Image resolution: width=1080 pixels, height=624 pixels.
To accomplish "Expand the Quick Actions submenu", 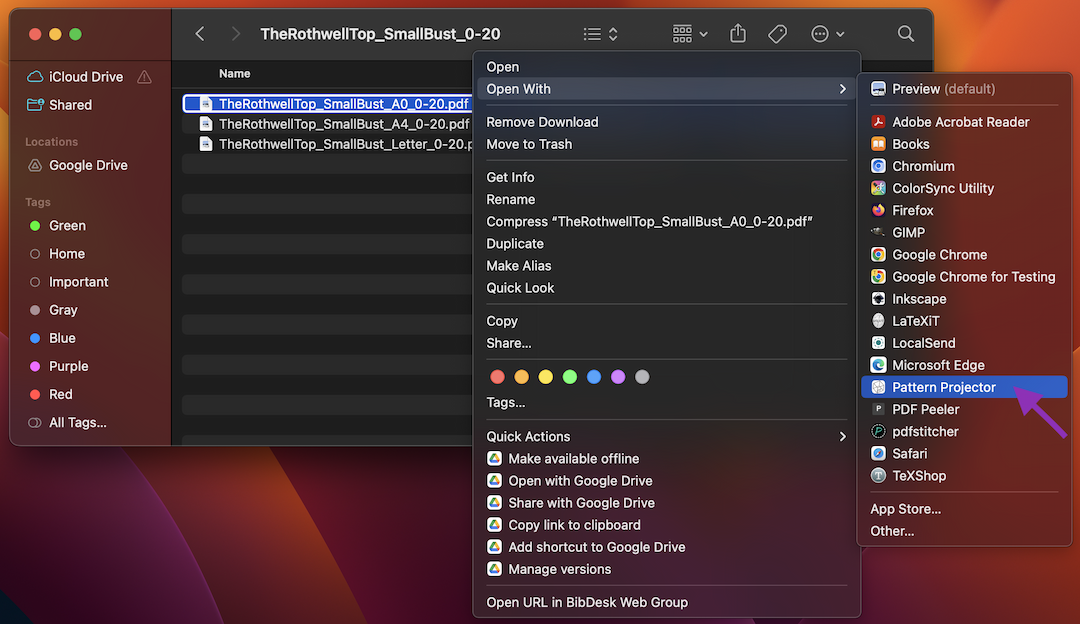I will 666,436.
